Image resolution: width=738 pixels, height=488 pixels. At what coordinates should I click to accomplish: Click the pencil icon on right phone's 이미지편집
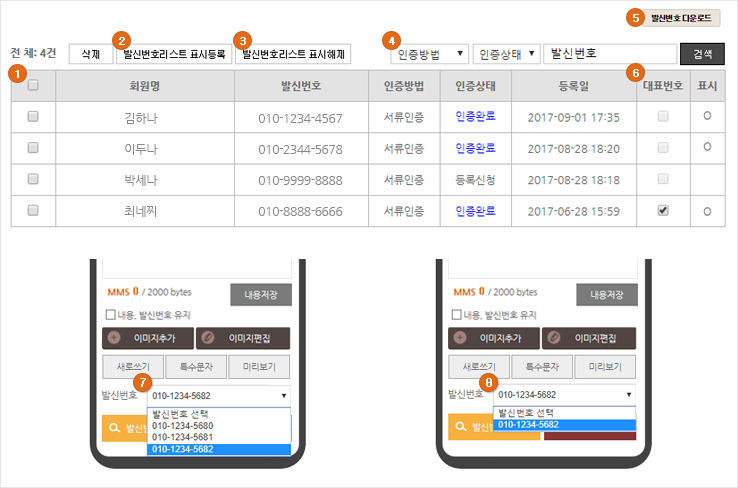tap(553, 338)
